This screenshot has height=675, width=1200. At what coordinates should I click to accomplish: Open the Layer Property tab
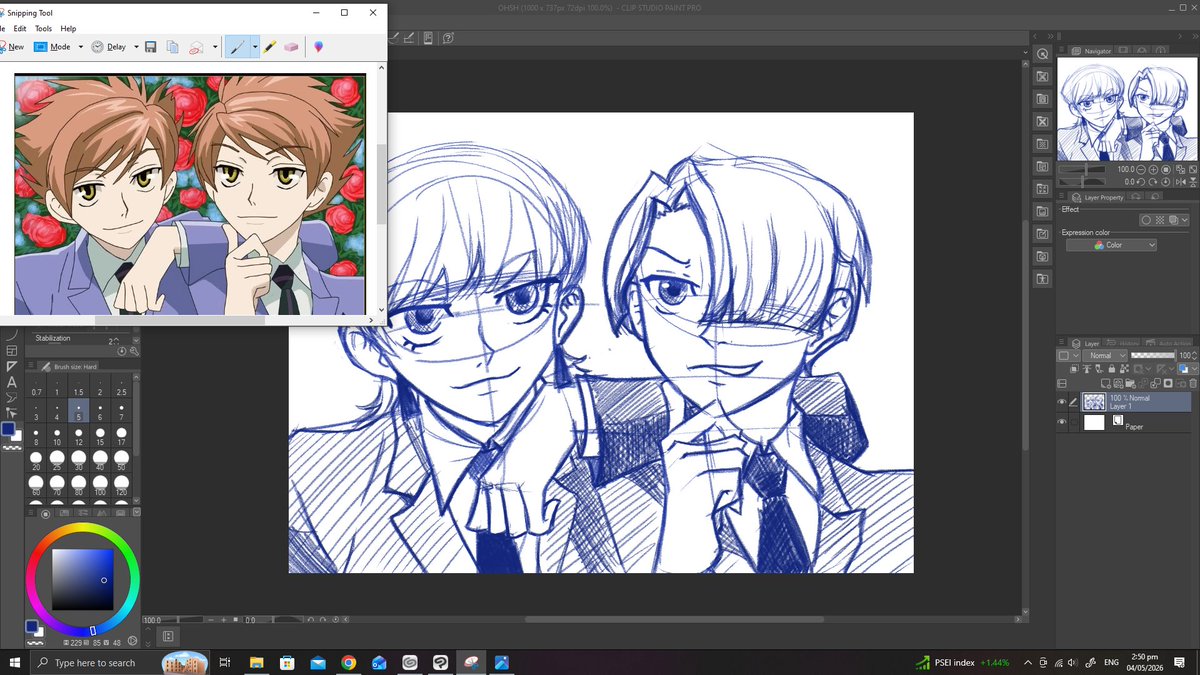tap(1099, 197)
